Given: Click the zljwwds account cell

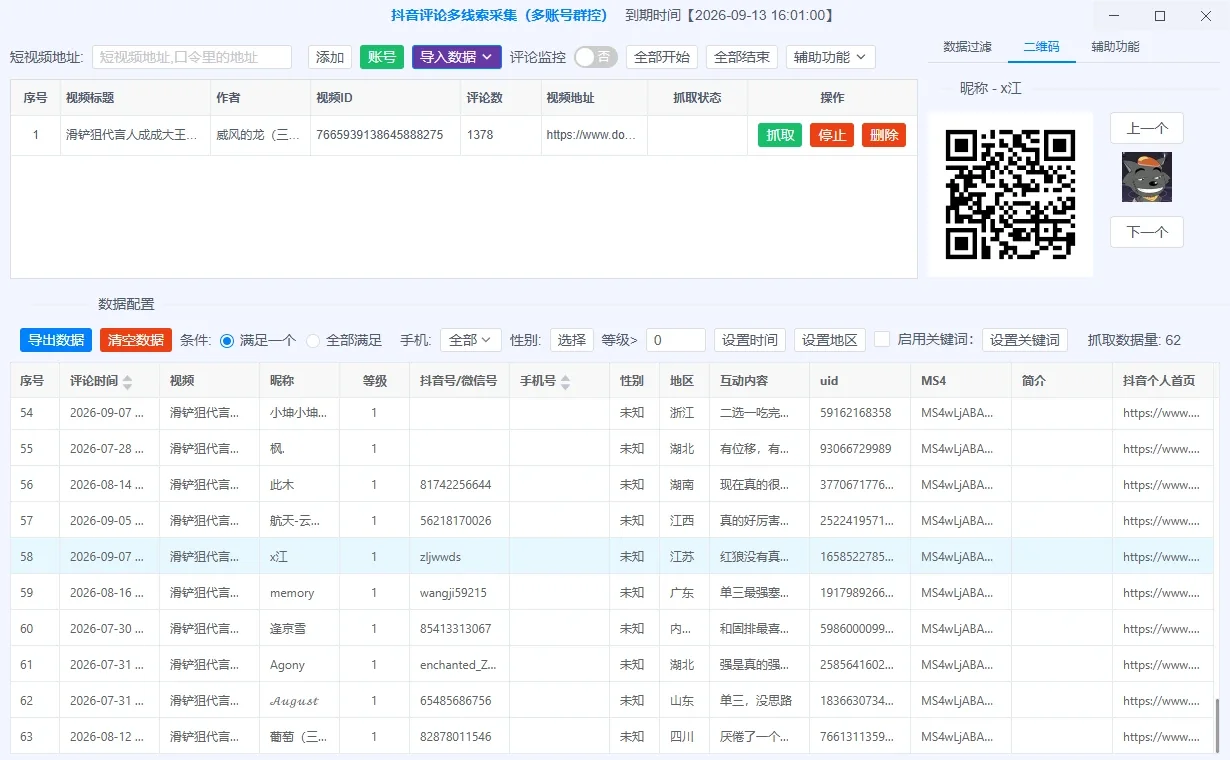Looking at the screenshot, I should coord(459,557).
